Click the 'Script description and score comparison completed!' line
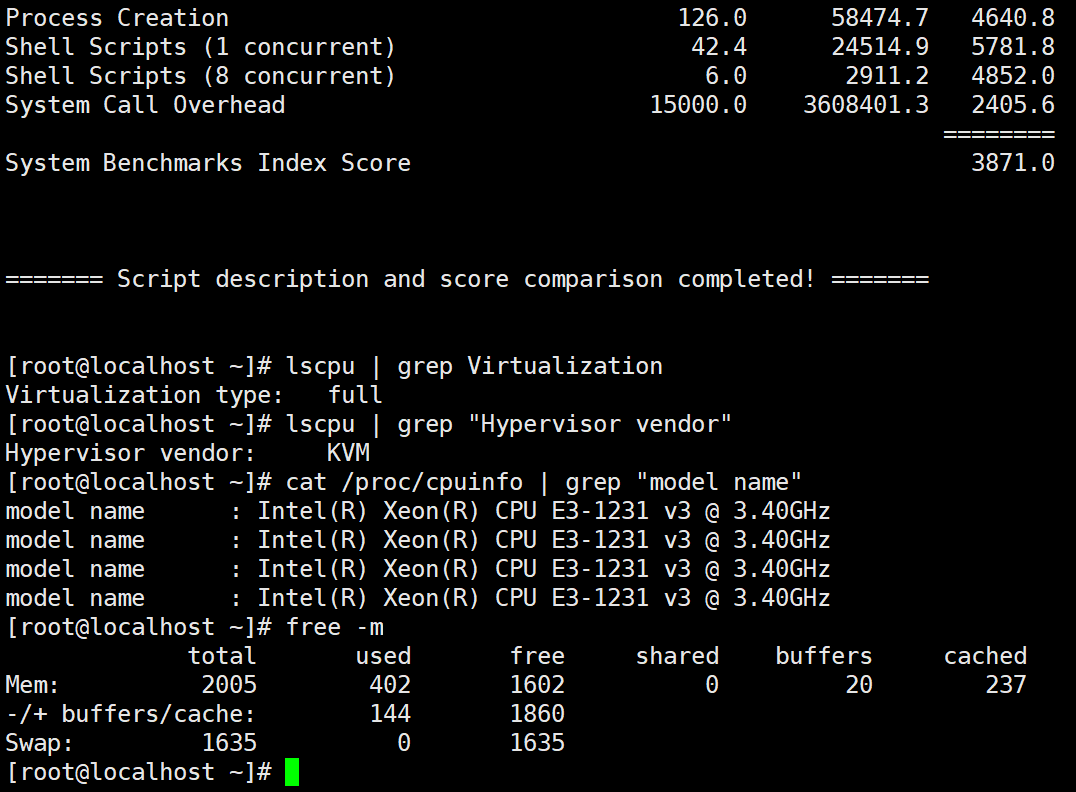 [467, 279]
